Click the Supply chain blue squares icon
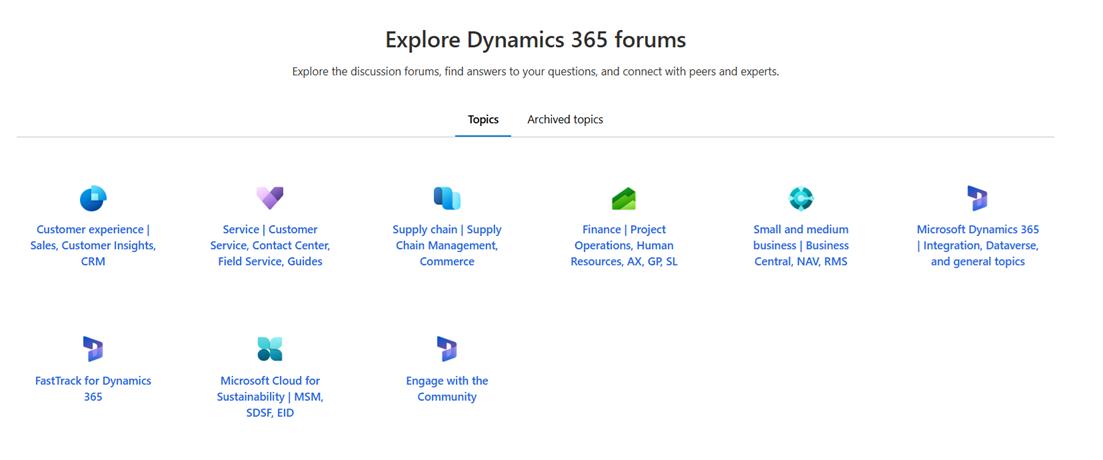The width and height of the screenshot is (1103, 460). pos(447,198)
